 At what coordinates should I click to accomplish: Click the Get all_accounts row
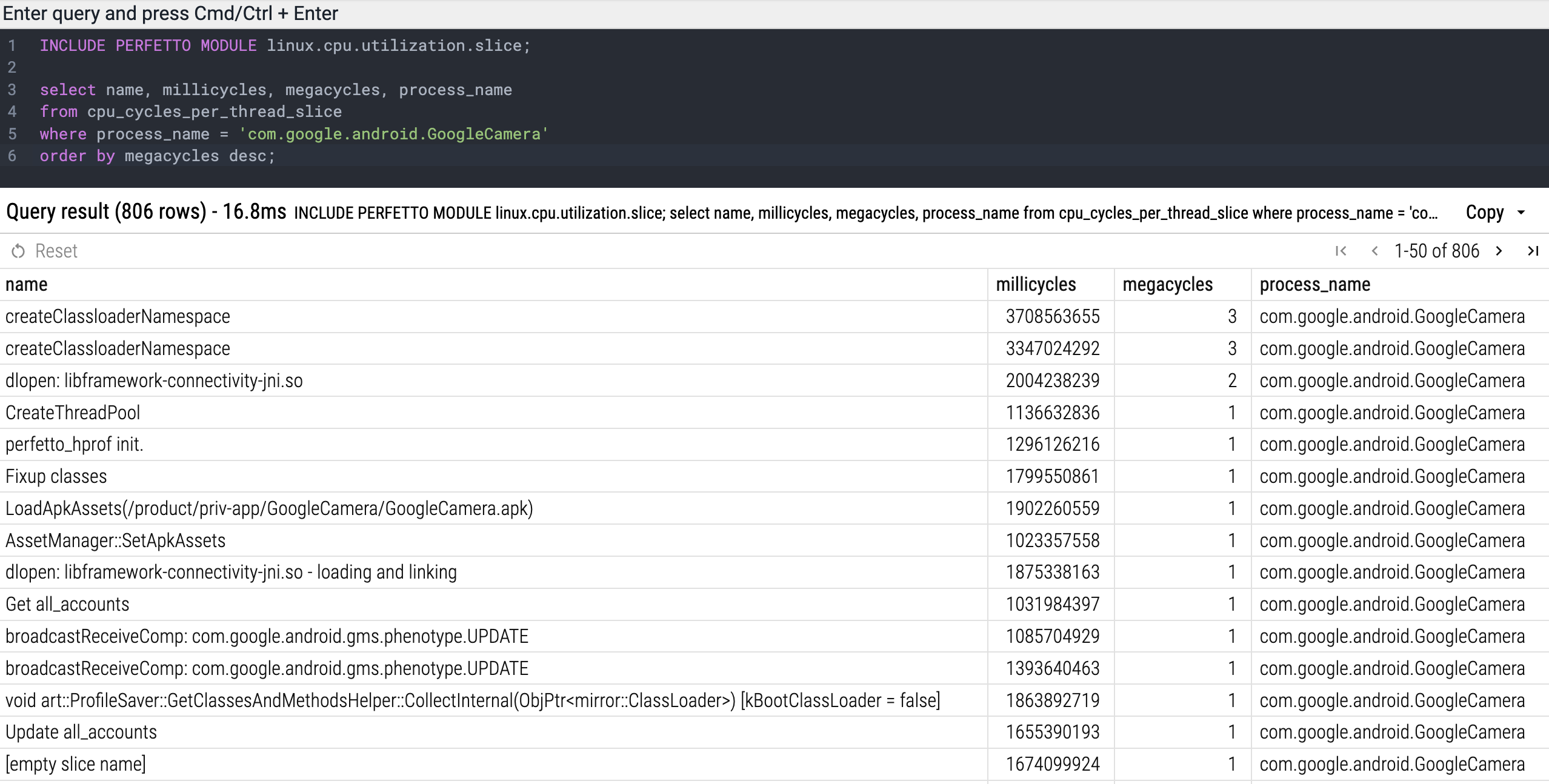(67, 604)
